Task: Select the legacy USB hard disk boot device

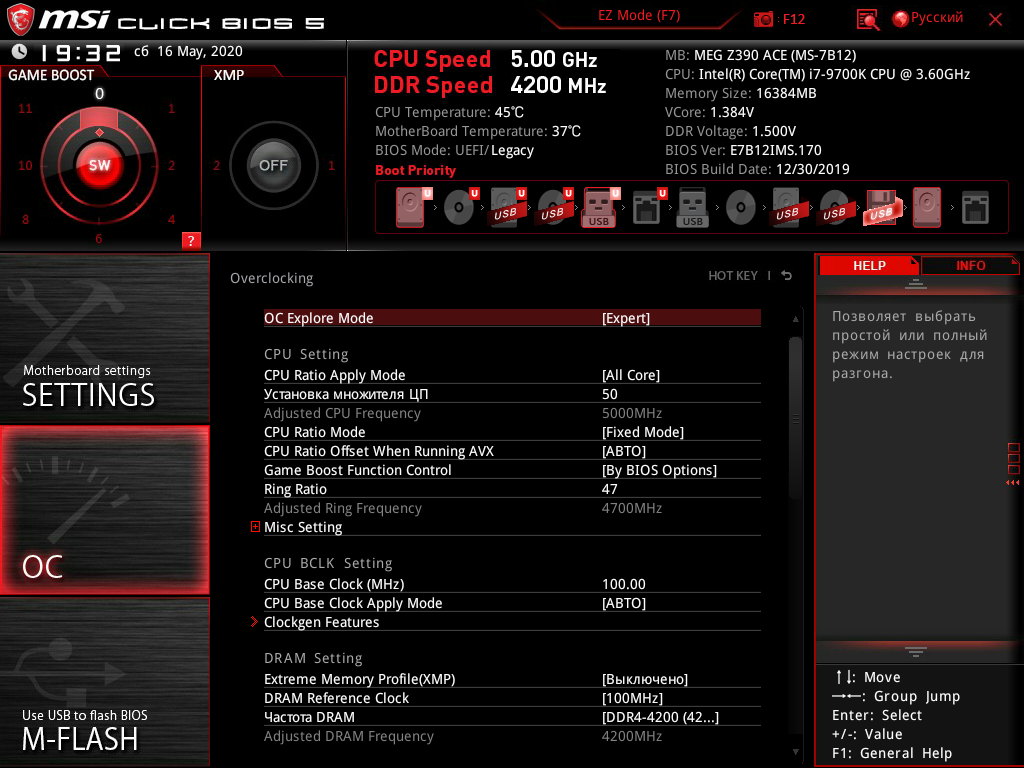Action: [x=787, y=208]
